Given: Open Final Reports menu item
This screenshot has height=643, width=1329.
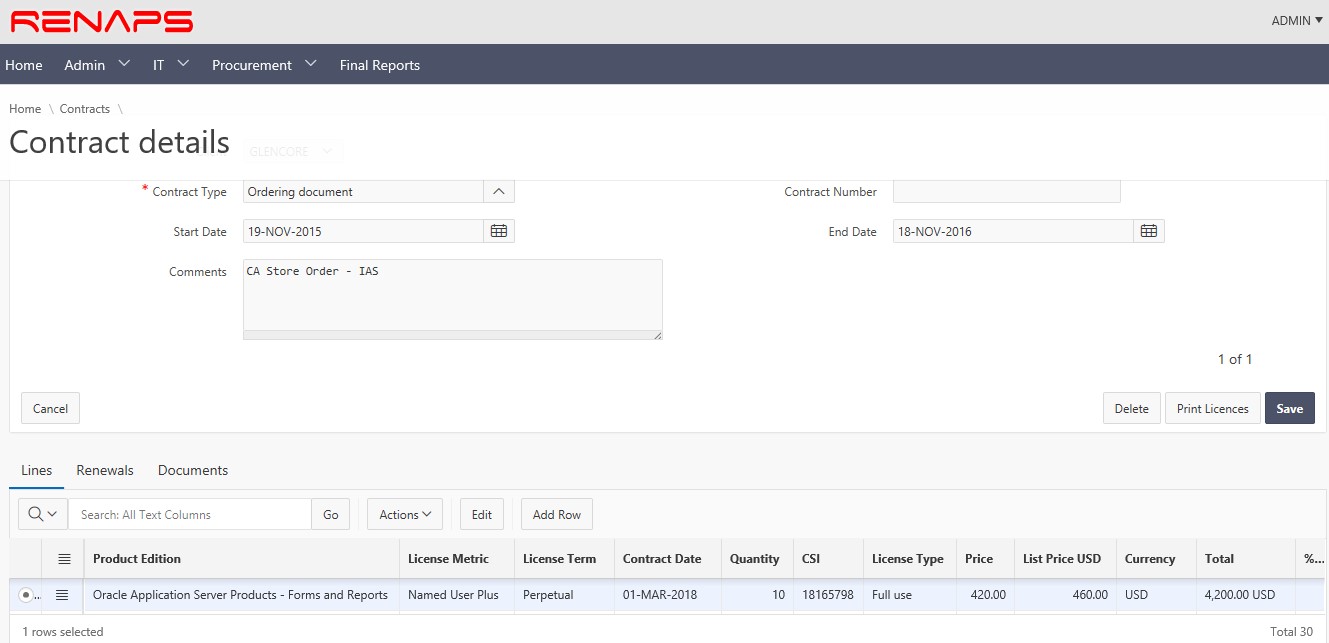Looking at the screenshot, I should 380,65.
